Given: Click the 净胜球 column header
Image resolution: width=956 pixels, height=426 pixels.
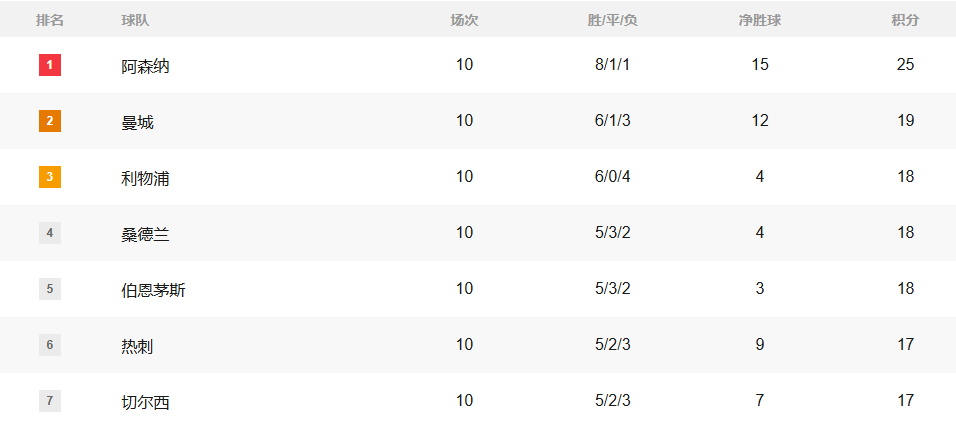Looking at the screenshot, I should pyautogui.click(x=759, y=20).
